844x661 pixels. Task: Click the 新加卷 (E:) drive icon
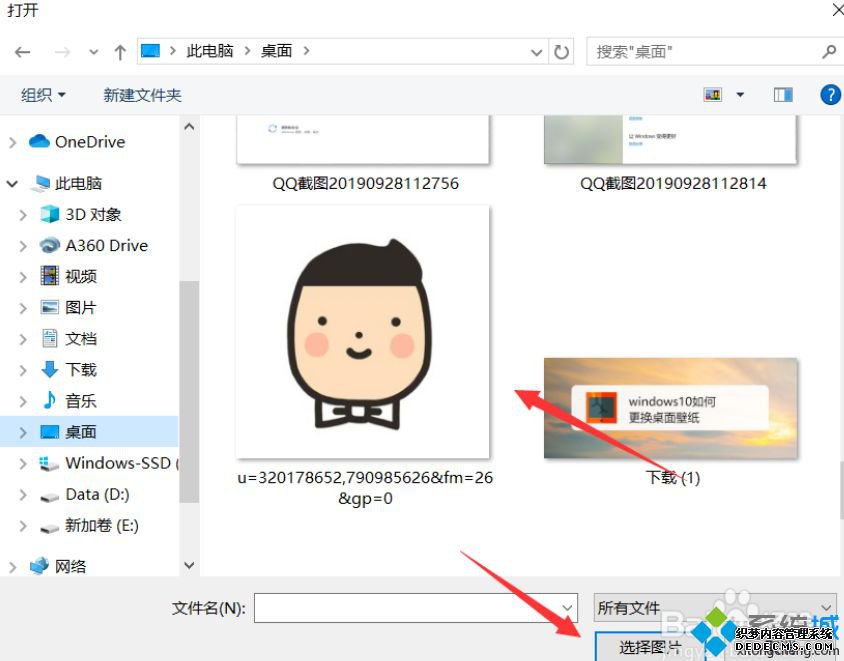[50, 528]
